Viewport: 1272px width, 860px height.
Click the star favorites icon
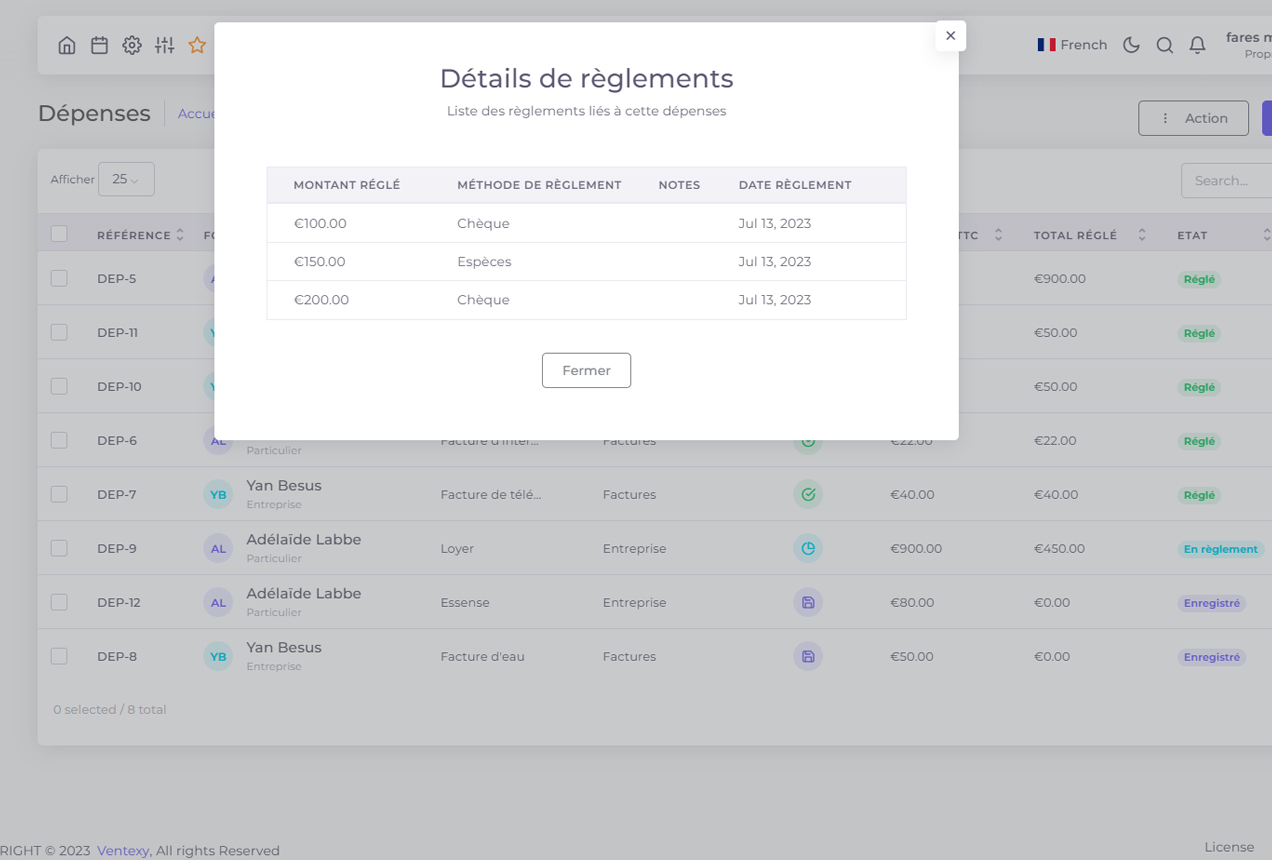[197, 45]
